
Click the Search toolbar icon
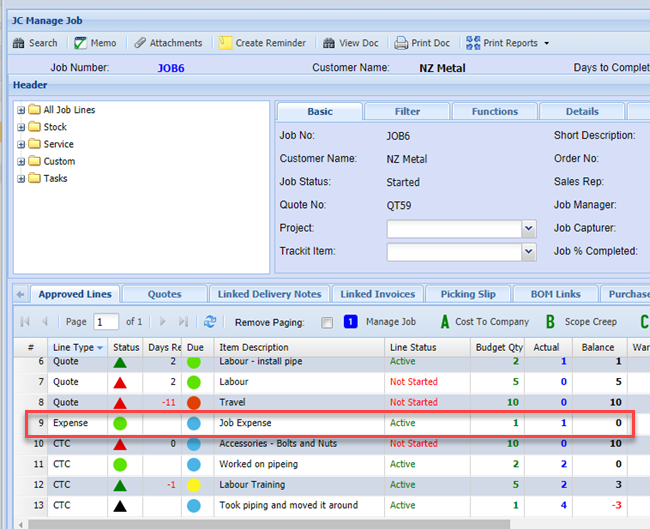point(19,43)
